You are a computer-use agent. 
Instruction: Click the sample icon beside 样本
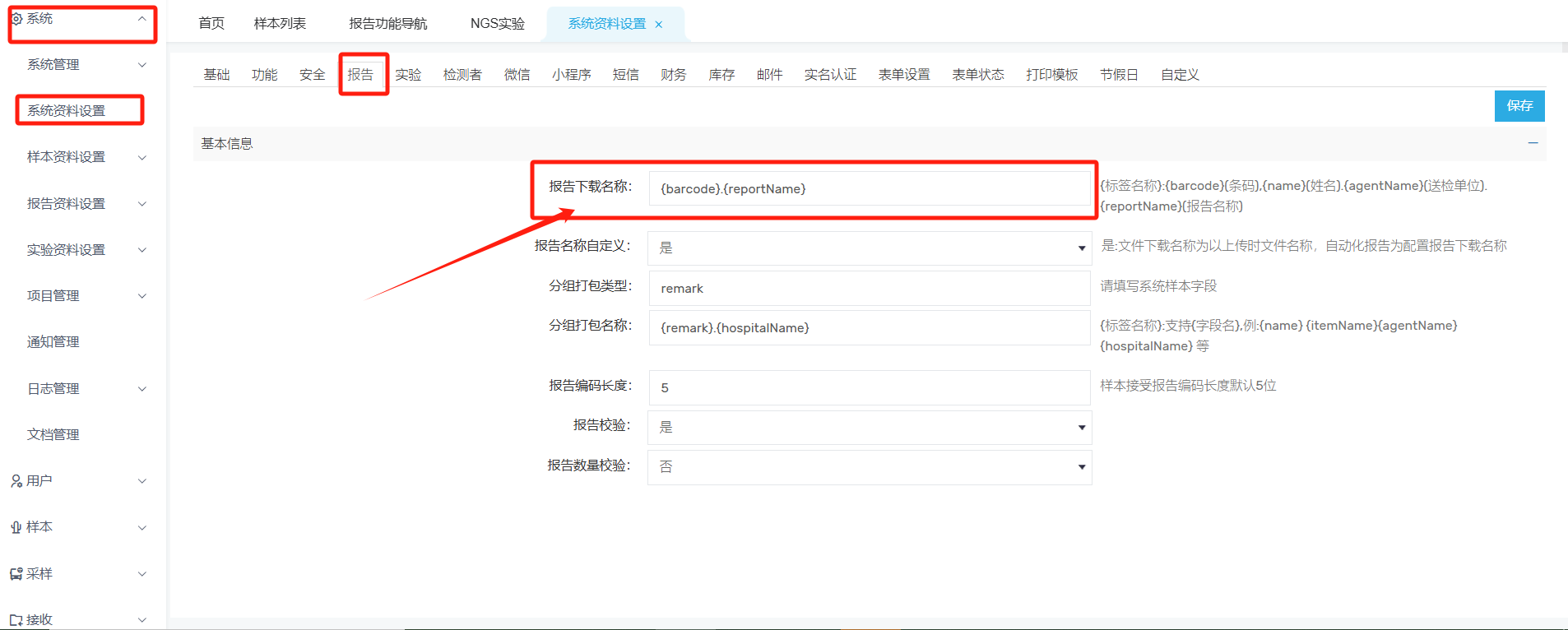(16, 528)
